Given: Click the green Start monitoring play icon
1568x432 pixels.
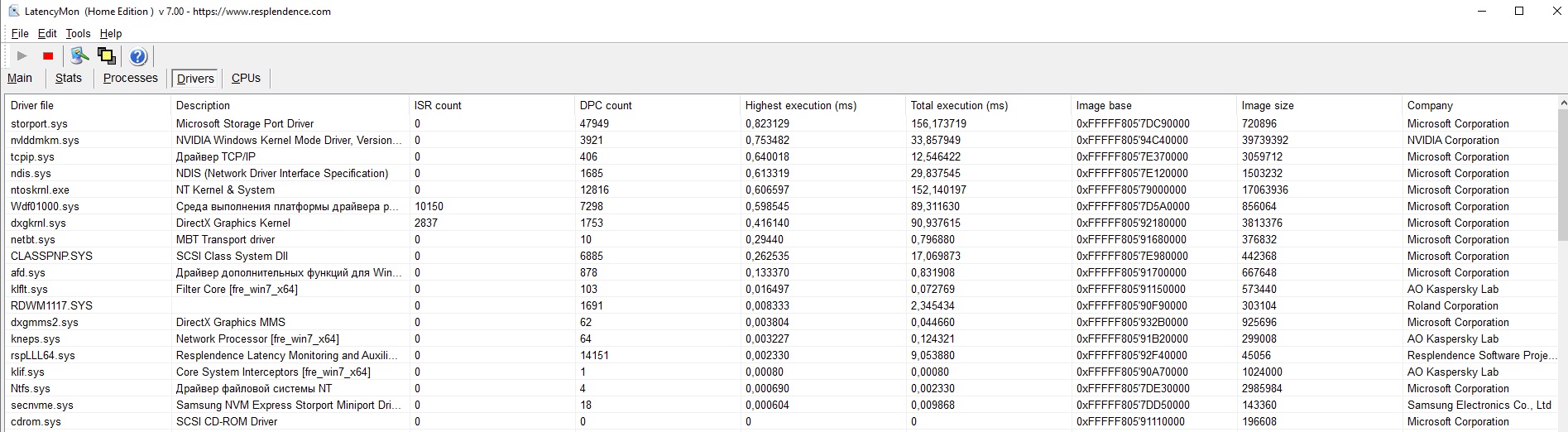Looking at the screenshot, I should click(22, 56).
